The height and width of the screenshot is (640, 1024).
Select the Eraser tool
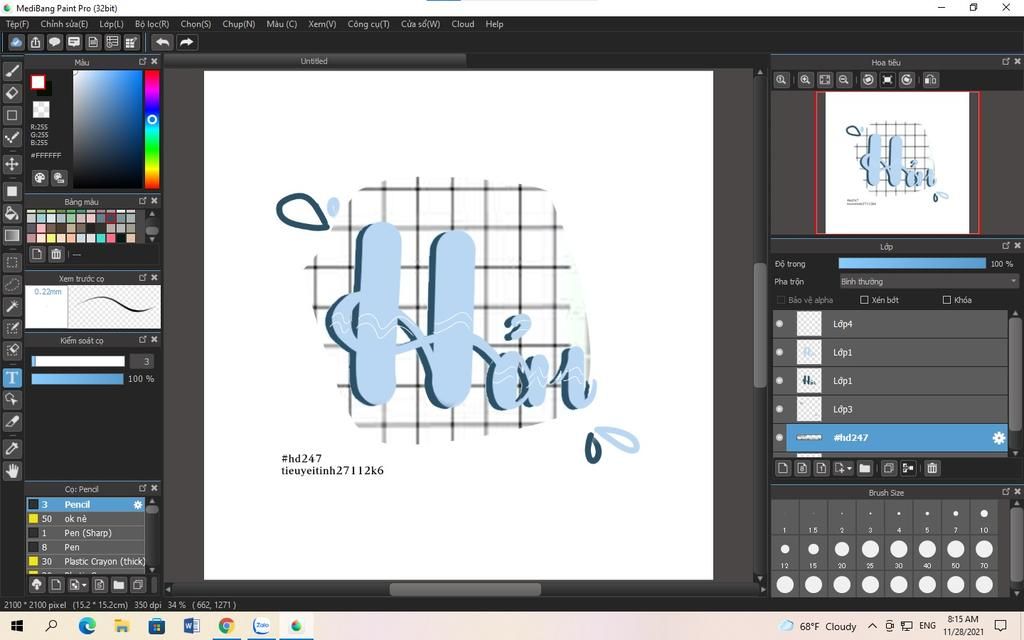12,93
